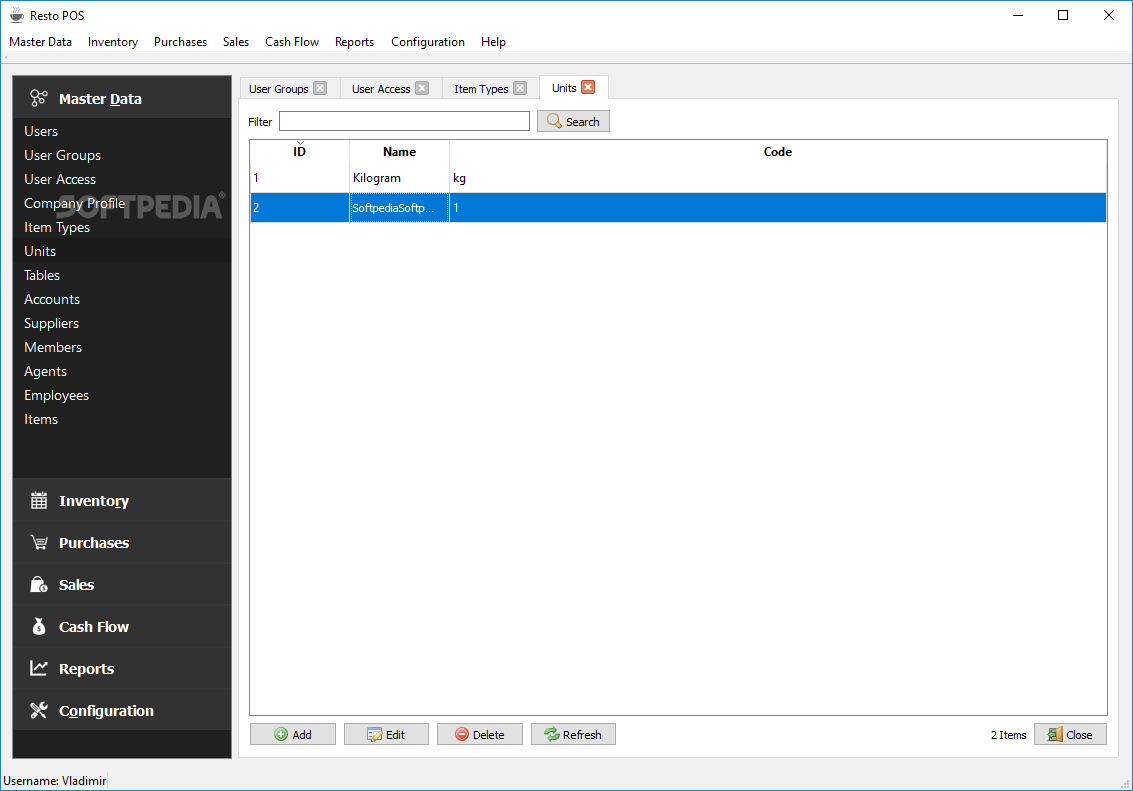Open Users in the sidebar
This screenshot has width=1133, height=791.
coord(41,131)
